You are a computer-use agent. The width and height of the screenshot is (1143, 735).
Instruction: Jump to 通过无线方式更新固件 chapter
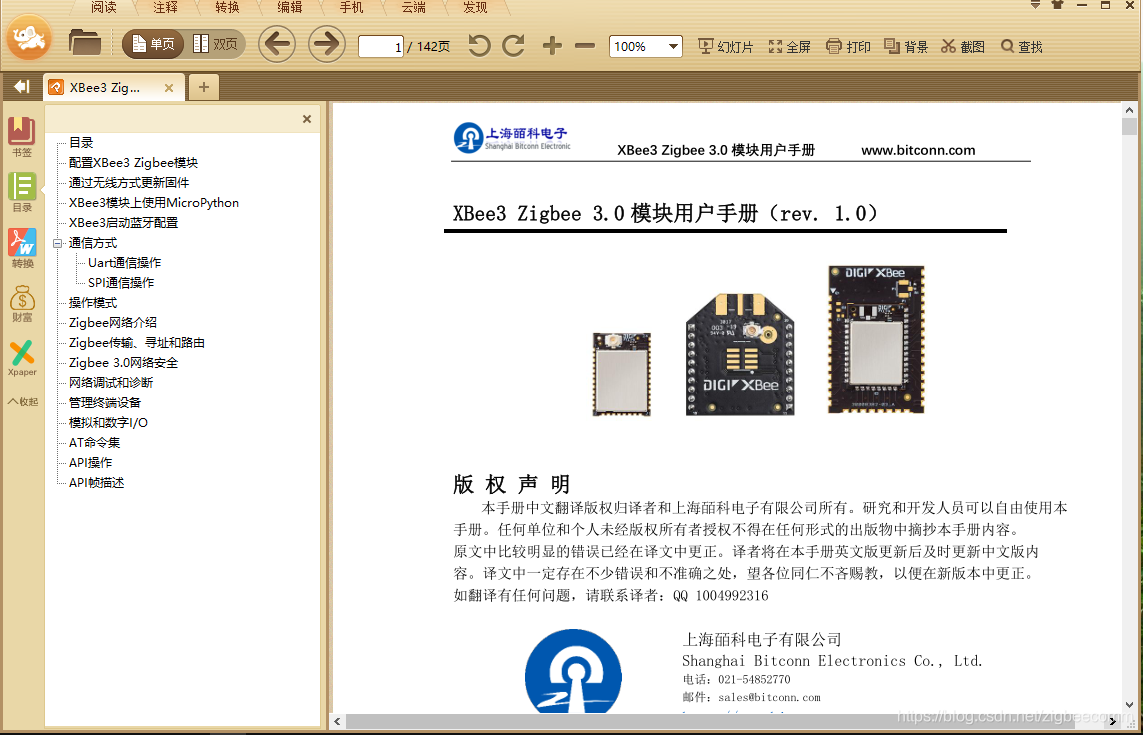point(129,183)
